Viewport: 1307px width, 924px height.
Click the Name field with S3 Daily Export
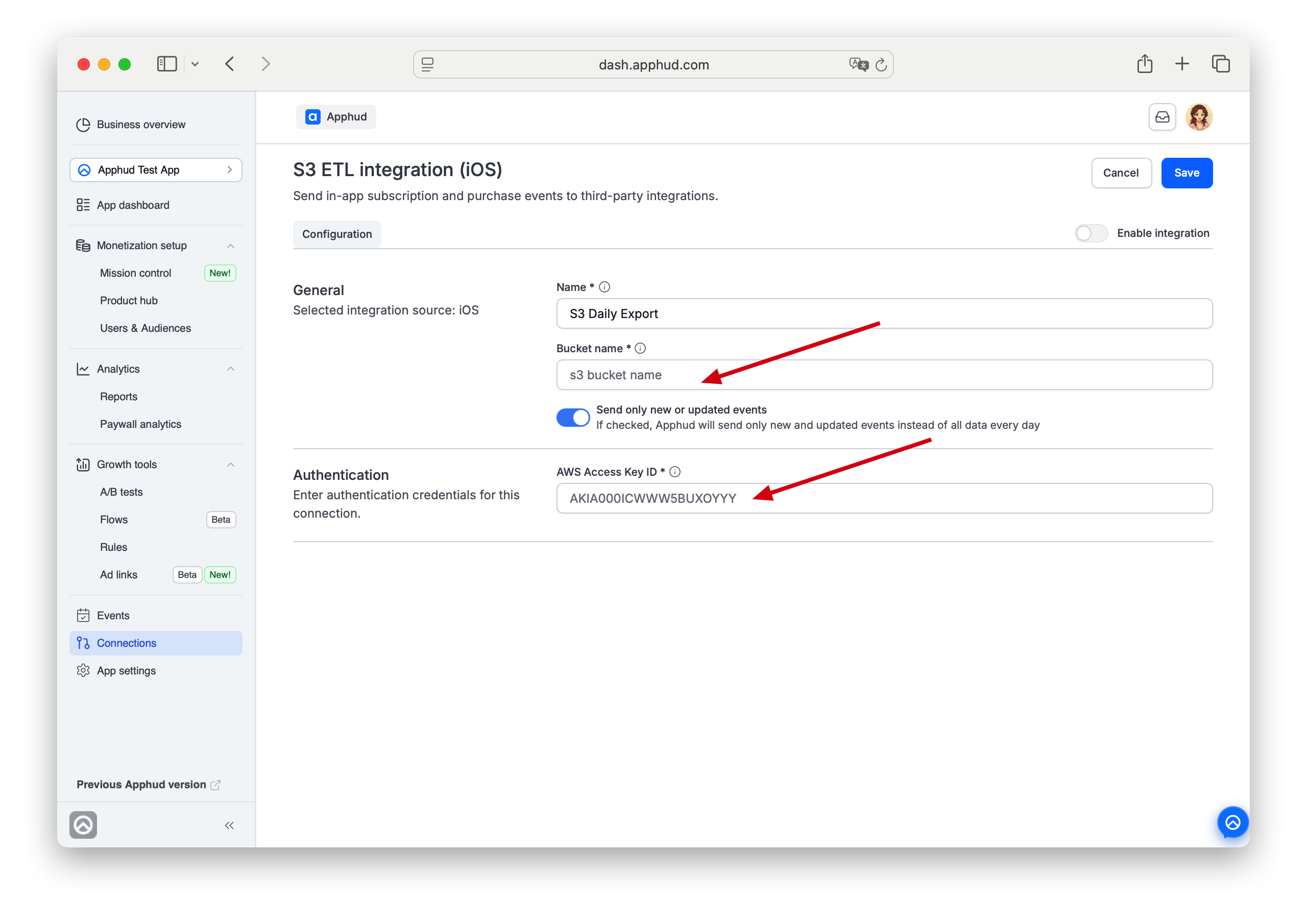pos(884,313)
